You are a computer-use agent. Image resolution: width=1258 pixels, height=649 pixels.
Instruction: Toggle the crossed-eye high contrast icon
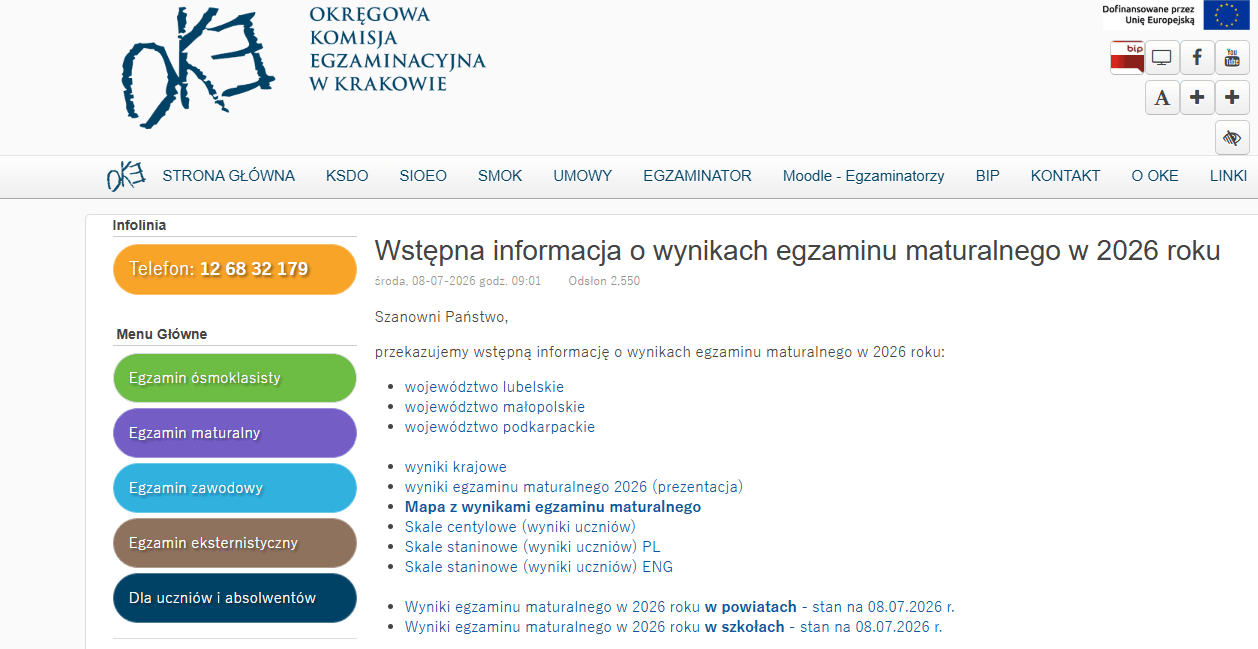[1232, 137]
